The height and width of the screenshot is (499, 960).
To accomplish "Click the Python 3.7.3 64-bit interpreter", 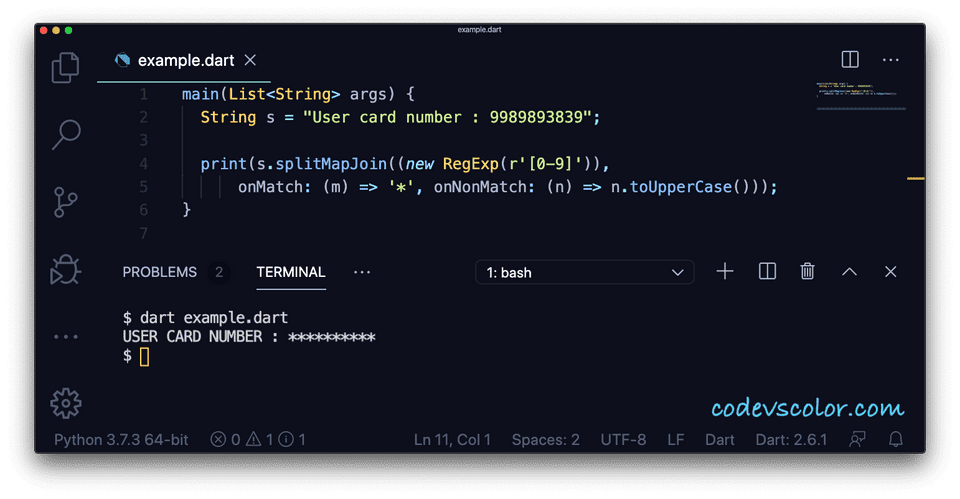I will (x=120, y=439).
